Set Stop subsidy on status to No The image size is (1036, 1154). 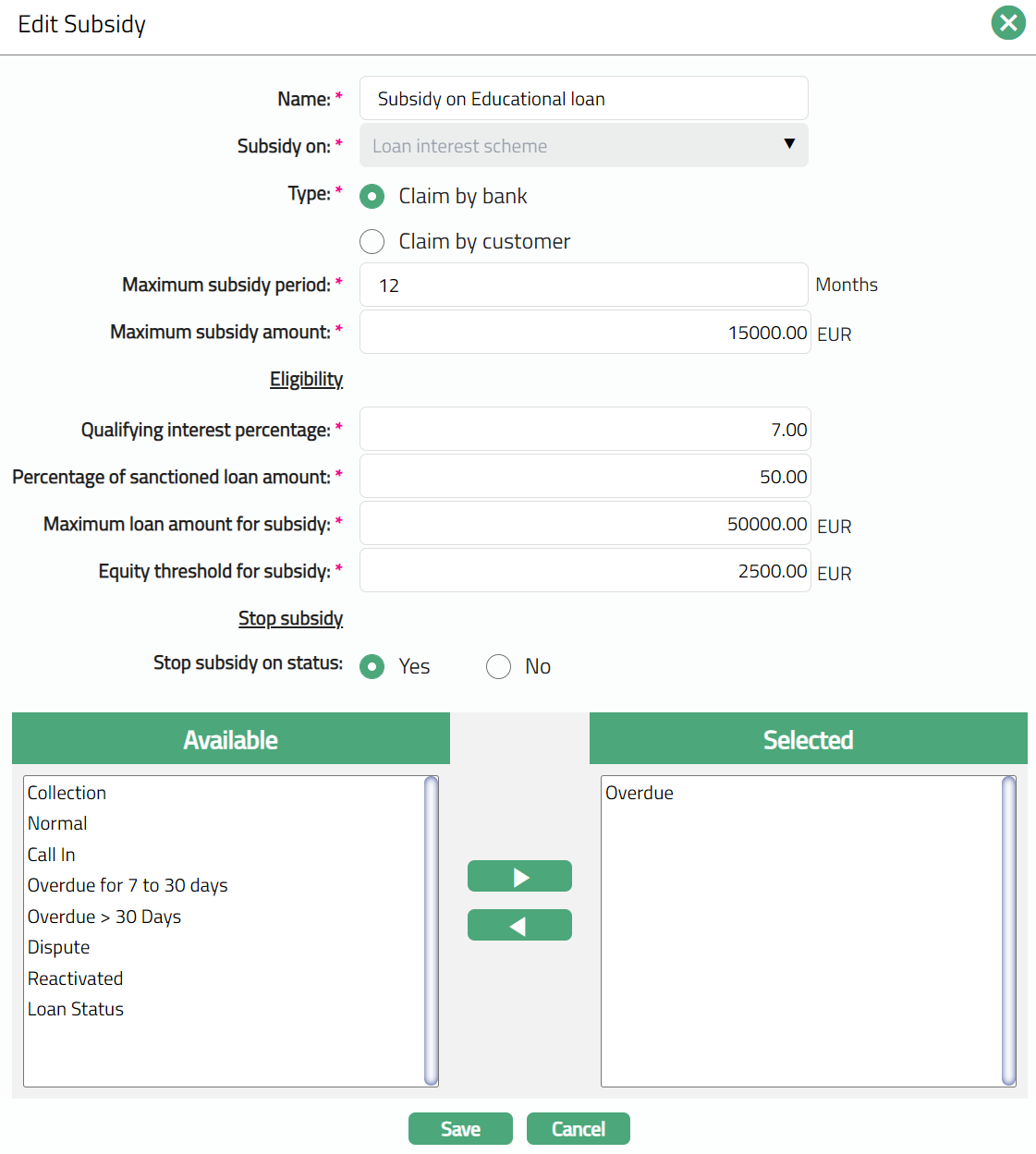point(499,667)
